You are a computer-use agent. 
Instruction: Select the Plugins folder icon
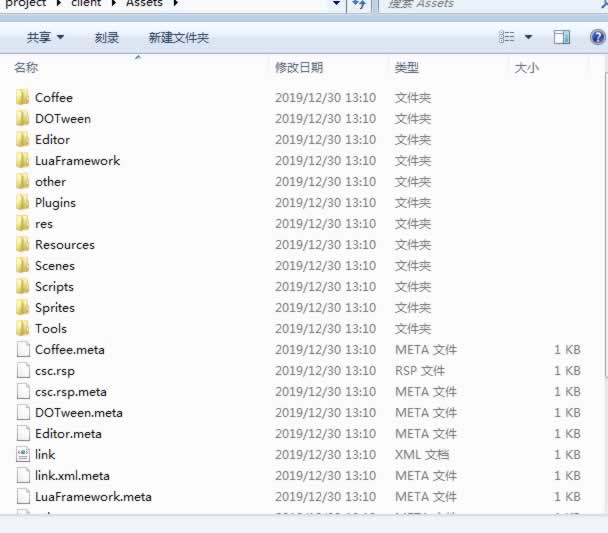coord(23,202)
